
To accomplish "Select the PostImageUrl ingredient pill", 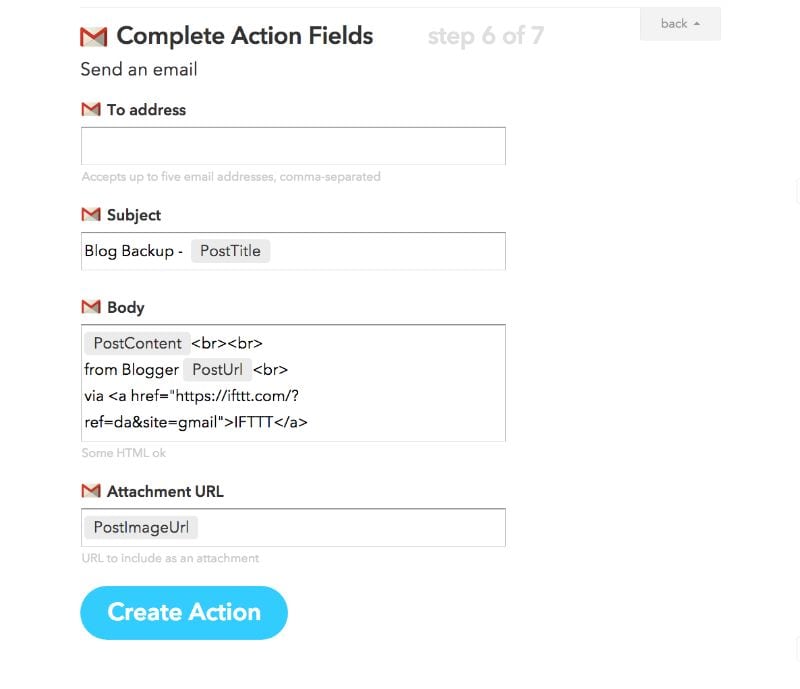I will 140,527.
